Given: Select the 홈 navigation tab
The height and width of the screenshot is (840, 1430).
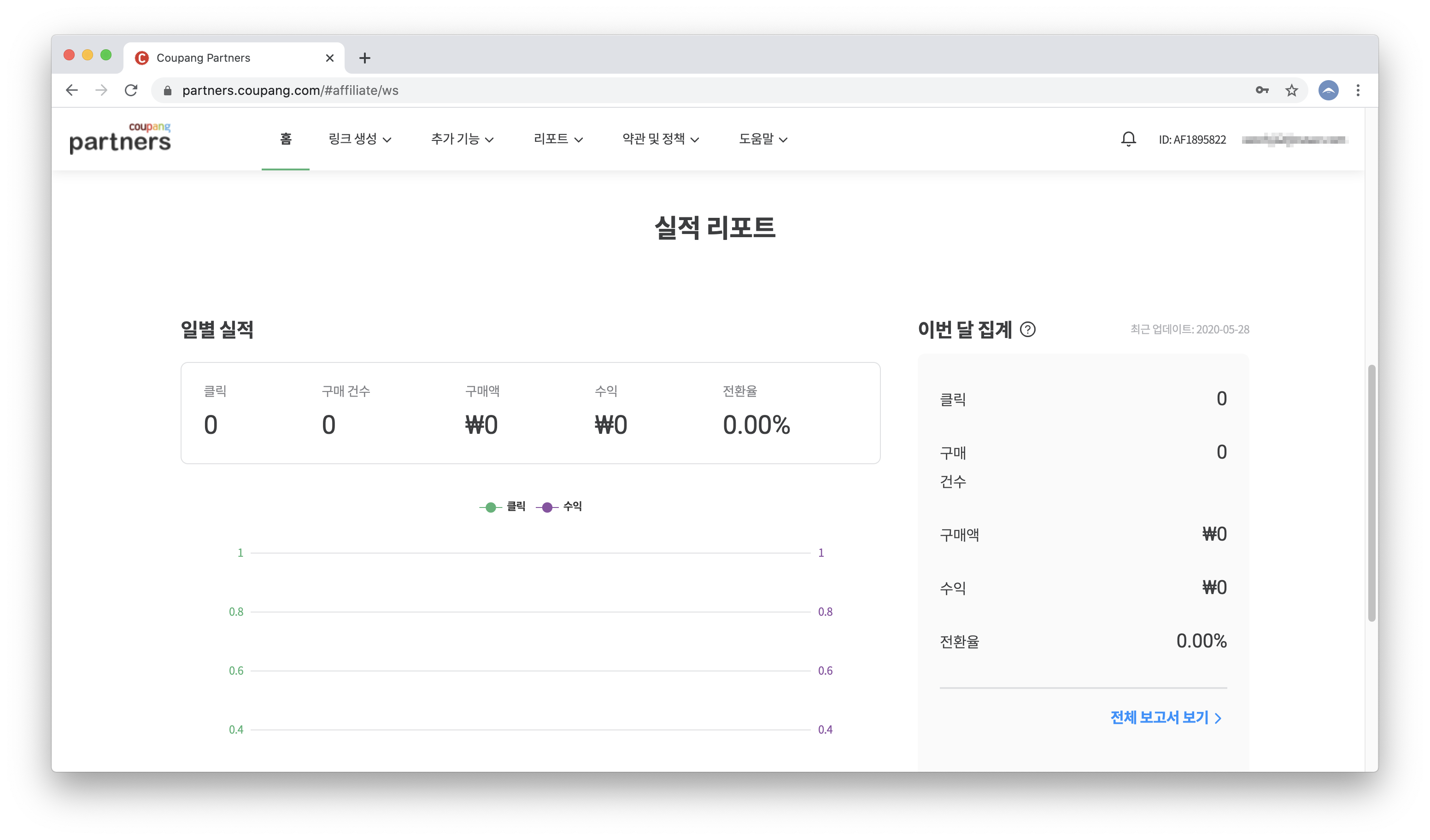Looking at the screenshot, I should 286,139.
